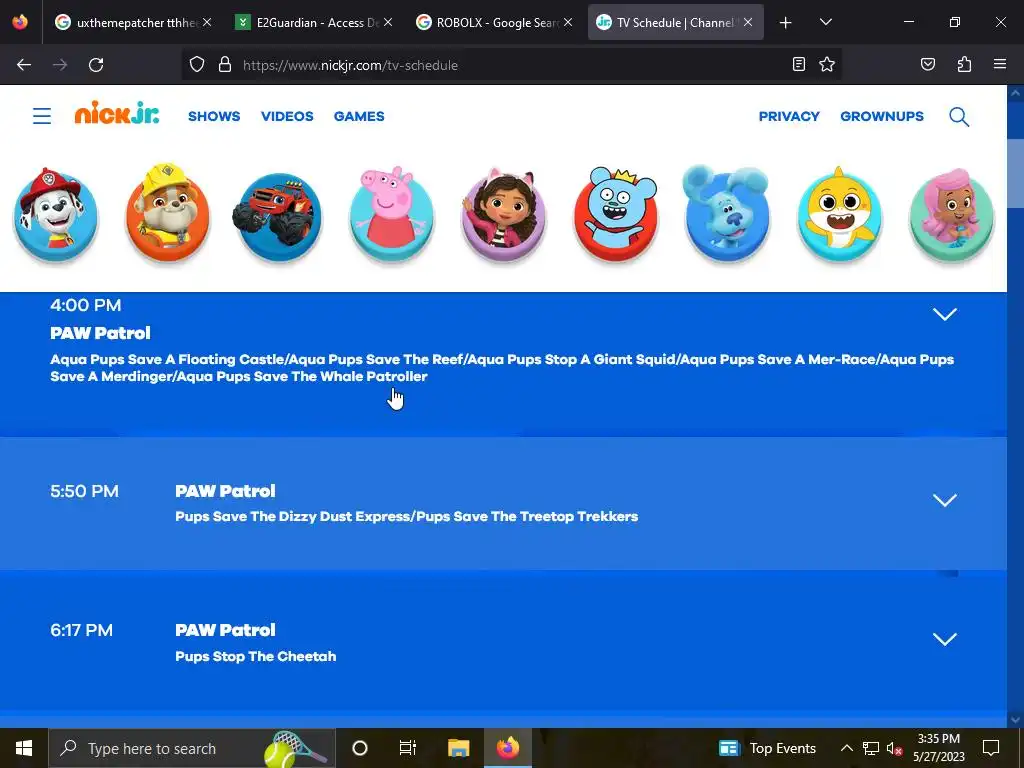Go to the Nick Jr. logo homepage

pos(117,113)
